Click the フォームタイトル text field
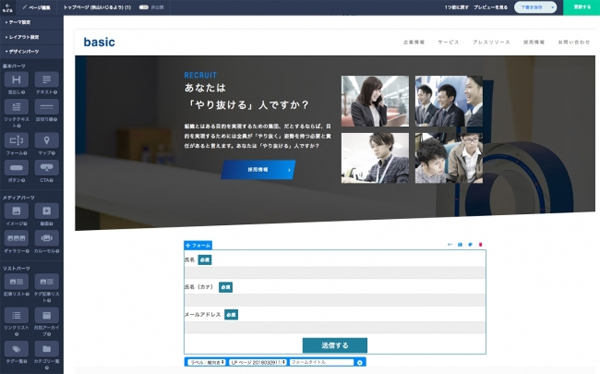Image resolution: width=600 pixels, height=374 pixels. (x=321, y=362)
